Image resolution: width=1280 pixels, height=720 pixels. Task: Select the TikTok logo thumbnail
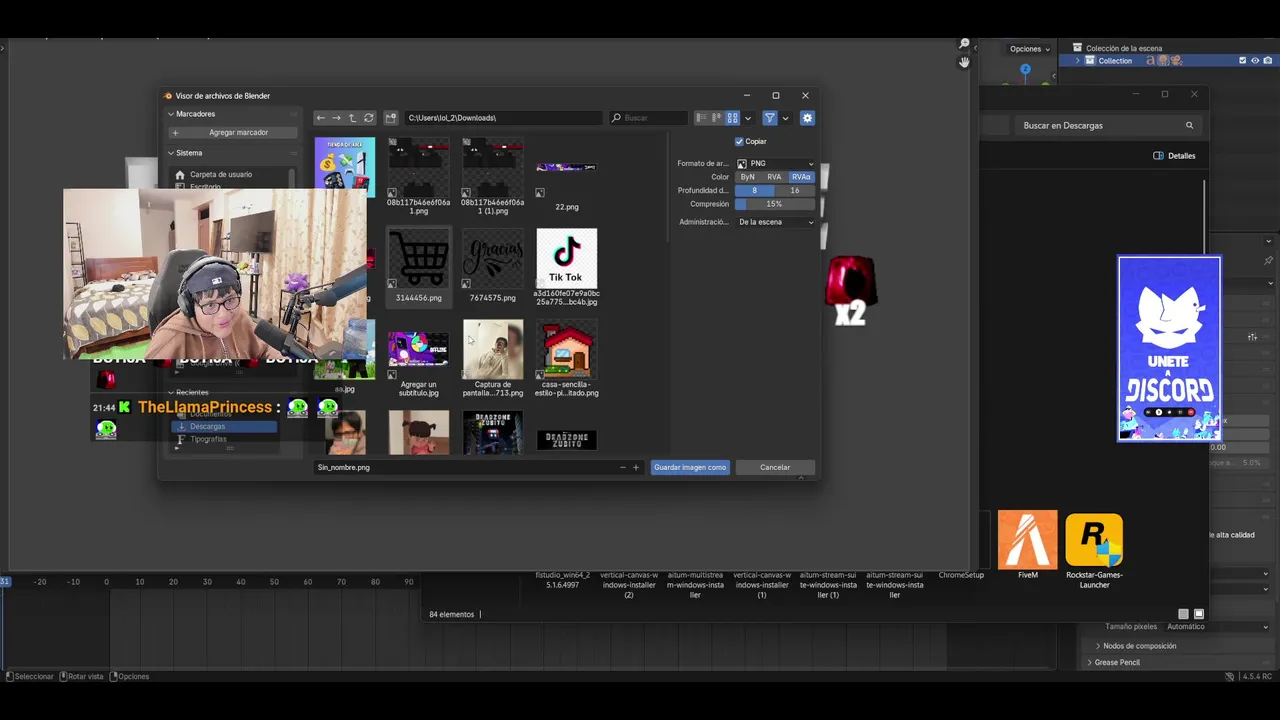pyautogui.click(x=567, y=266)
